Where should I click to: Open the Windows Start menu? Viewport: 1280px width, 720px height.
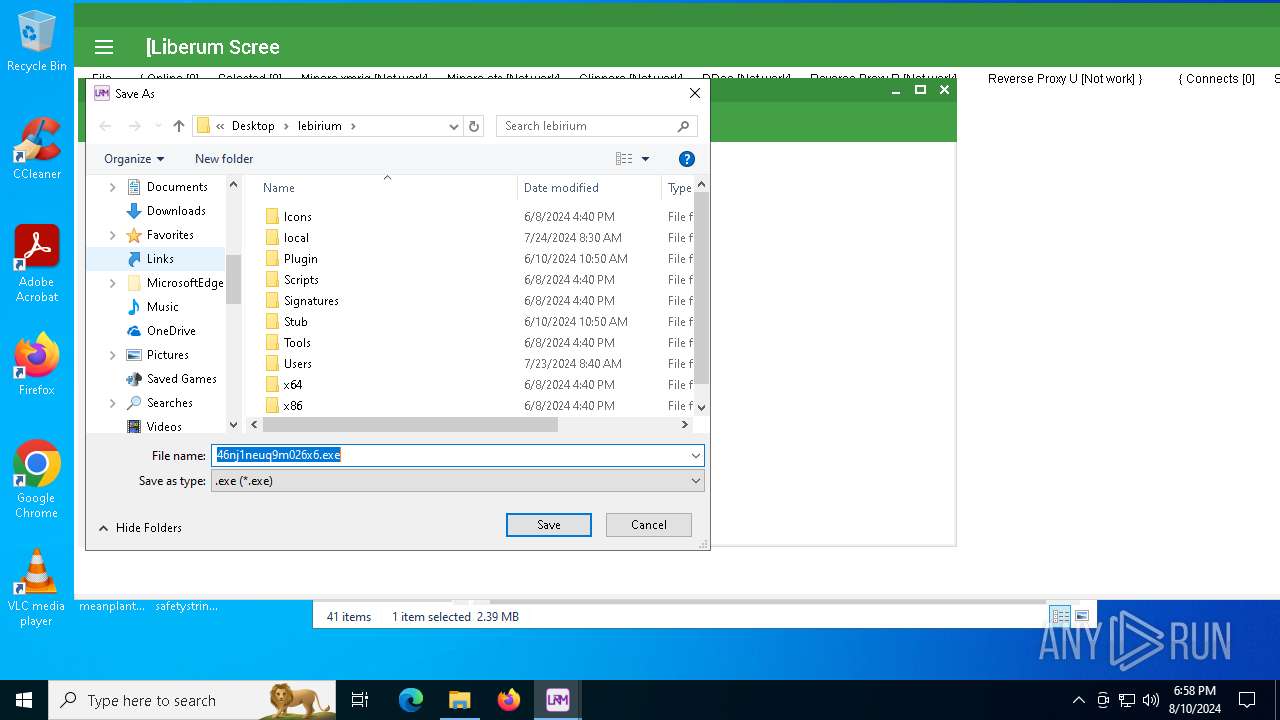click(x=24, y=700)
